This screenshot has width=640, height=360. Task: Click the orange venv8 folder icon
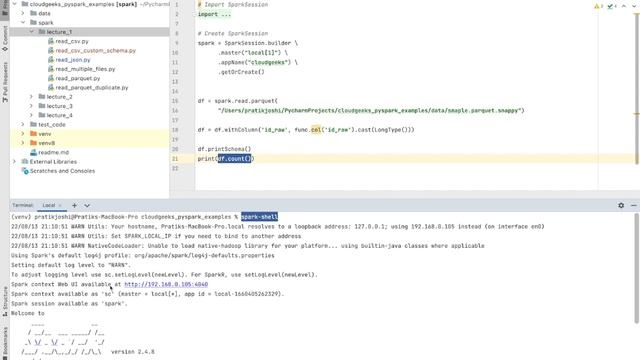(33, 143)
